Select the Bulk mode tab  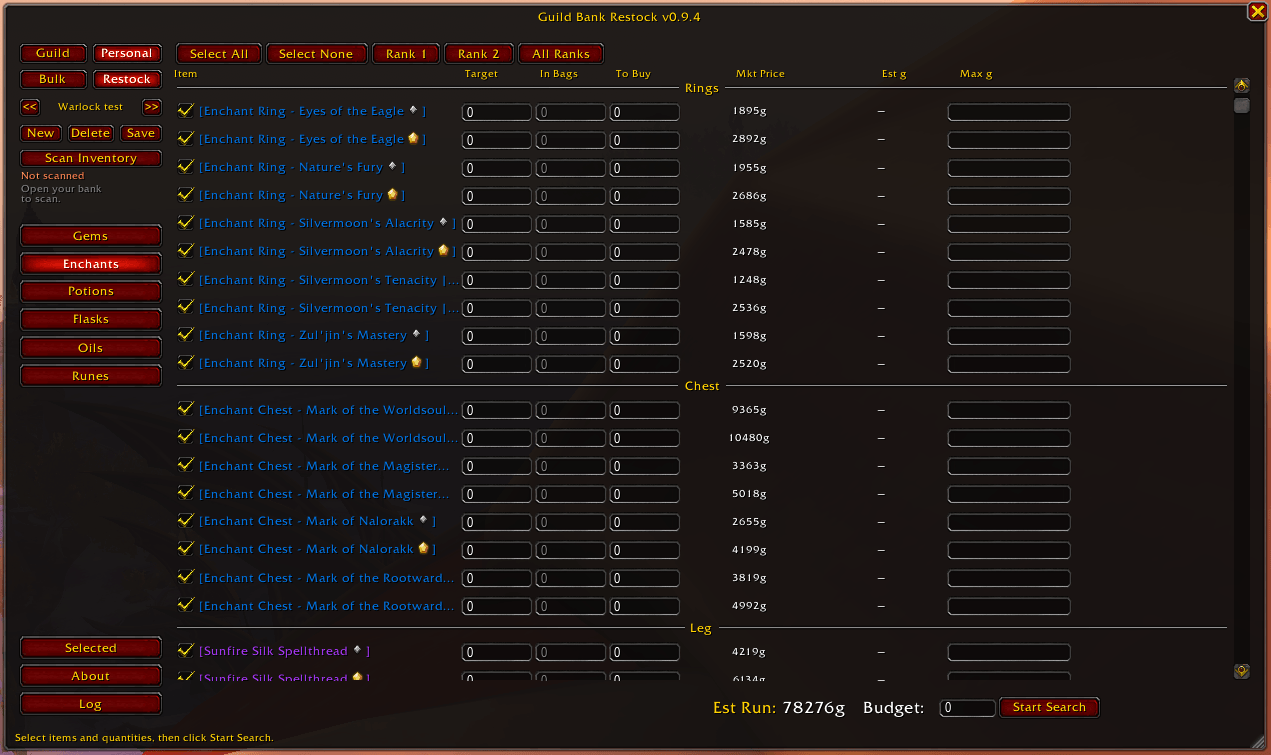coord(53,79)
